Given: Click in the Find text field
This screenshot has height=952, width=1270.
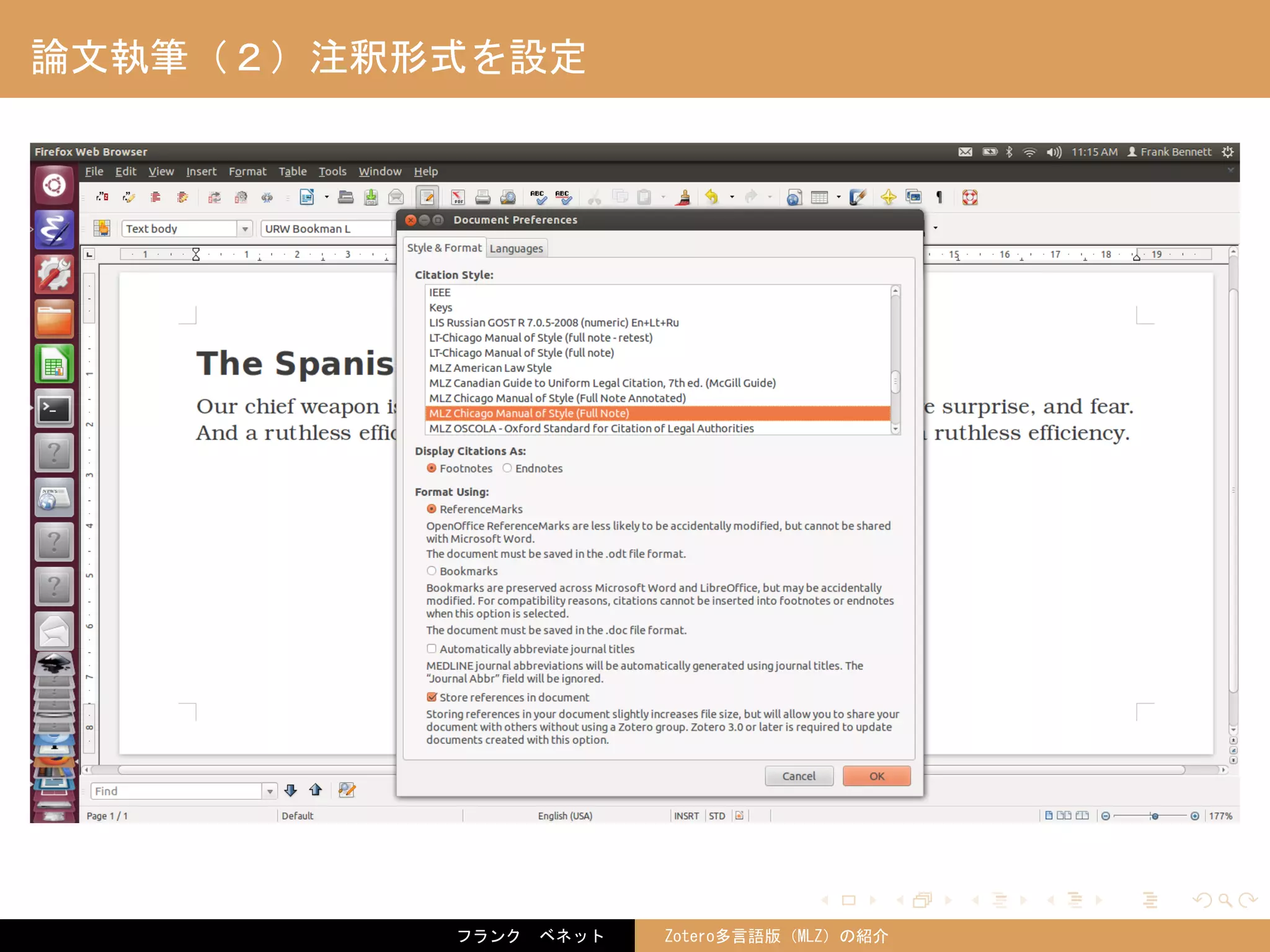Looking at the screenshot, I should (177, 791).
